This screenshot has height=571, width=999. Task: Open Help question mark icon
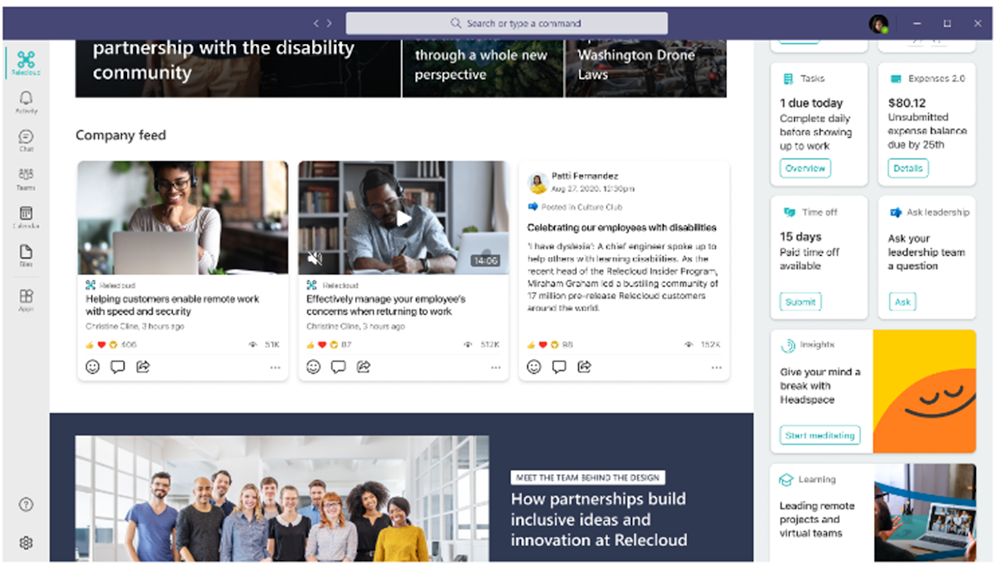coord(25,504)
